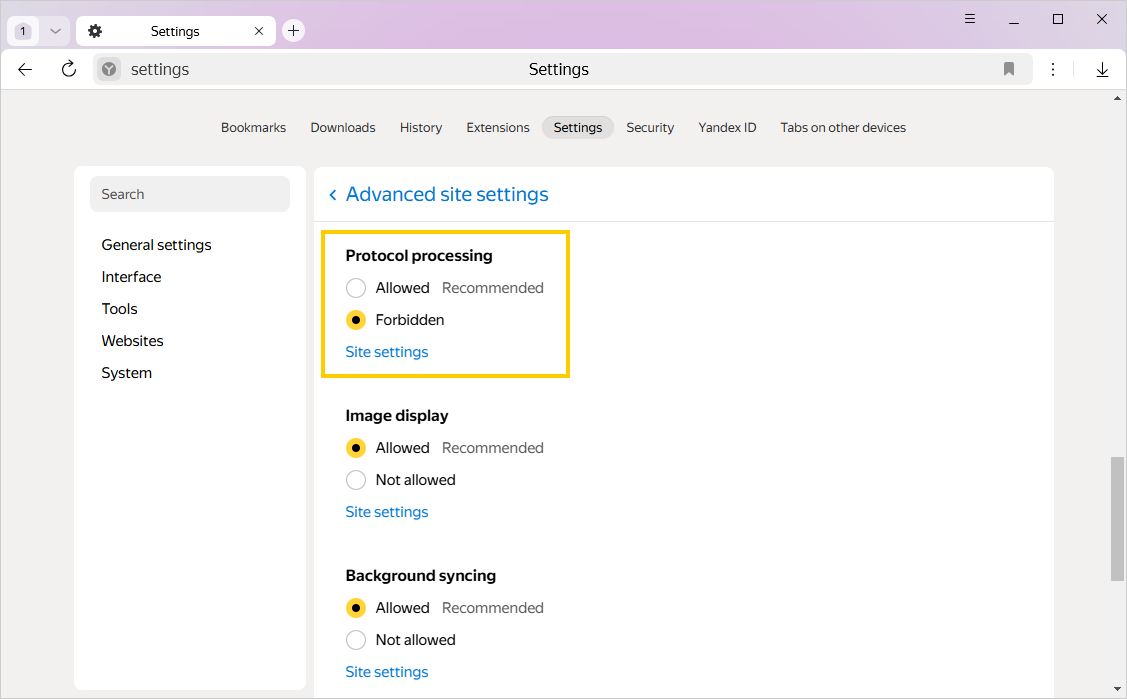The height and width of the screenshot is (699, 1127).
Task: Switch to the Extensions tab
Action: click(497, 127)
